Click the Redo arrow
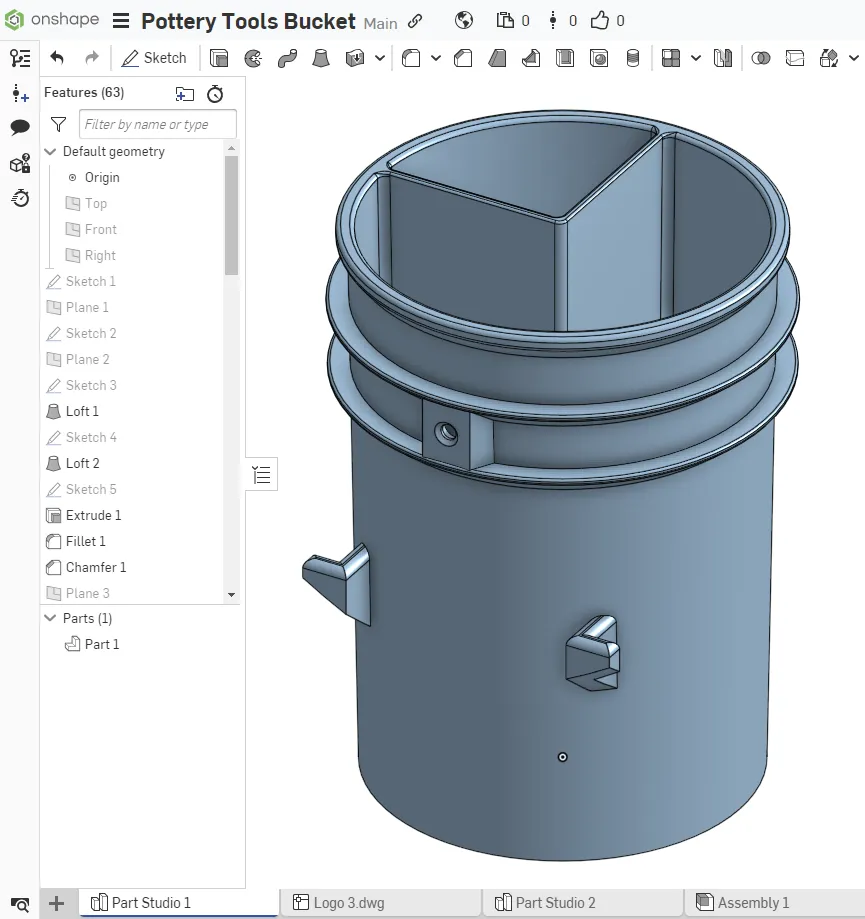 pyautogui.click(x=91, y=57)
